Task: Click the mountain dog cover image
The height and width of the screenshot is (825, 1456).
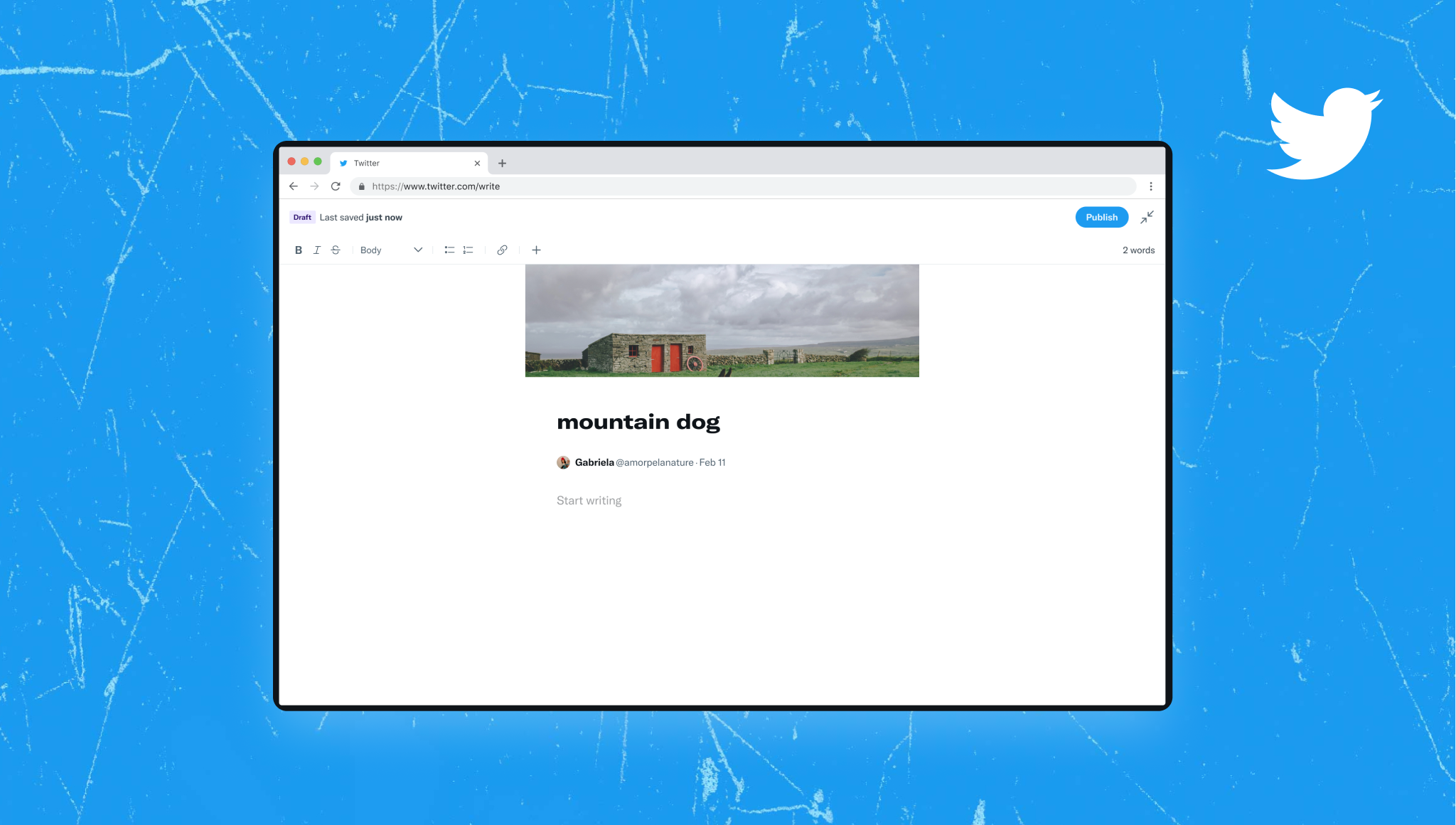Action: pos(722,320)
